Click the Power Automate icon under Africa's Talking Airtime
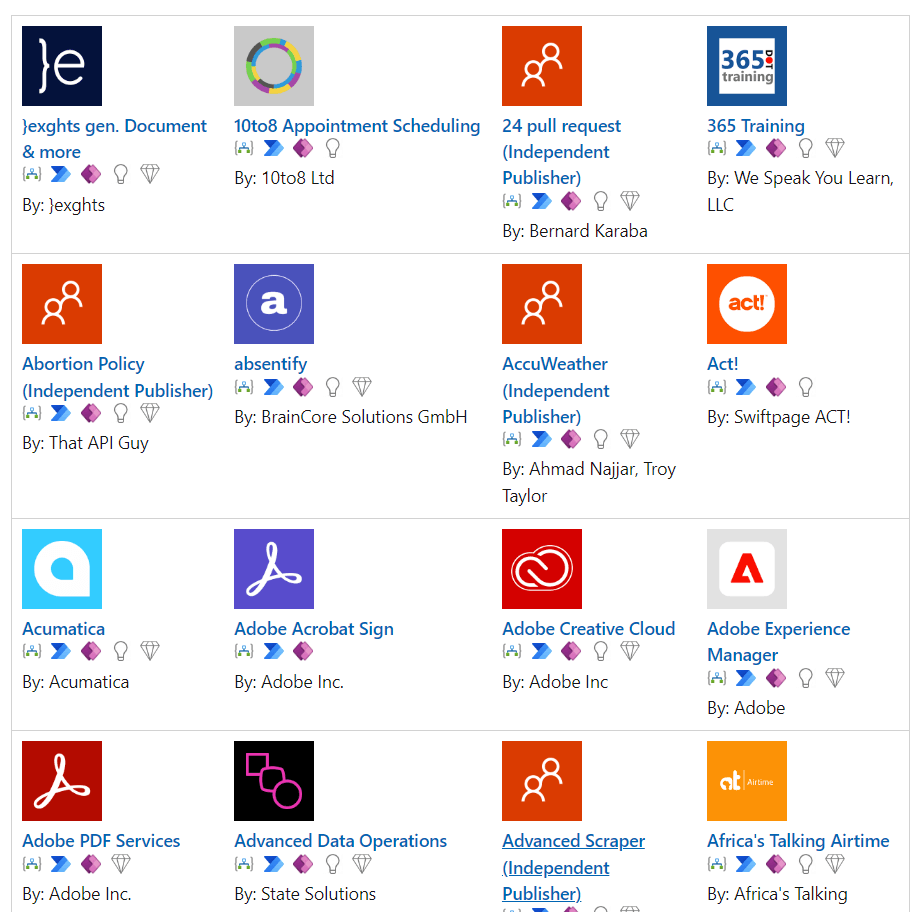The image size is (924, 912). 747,863
